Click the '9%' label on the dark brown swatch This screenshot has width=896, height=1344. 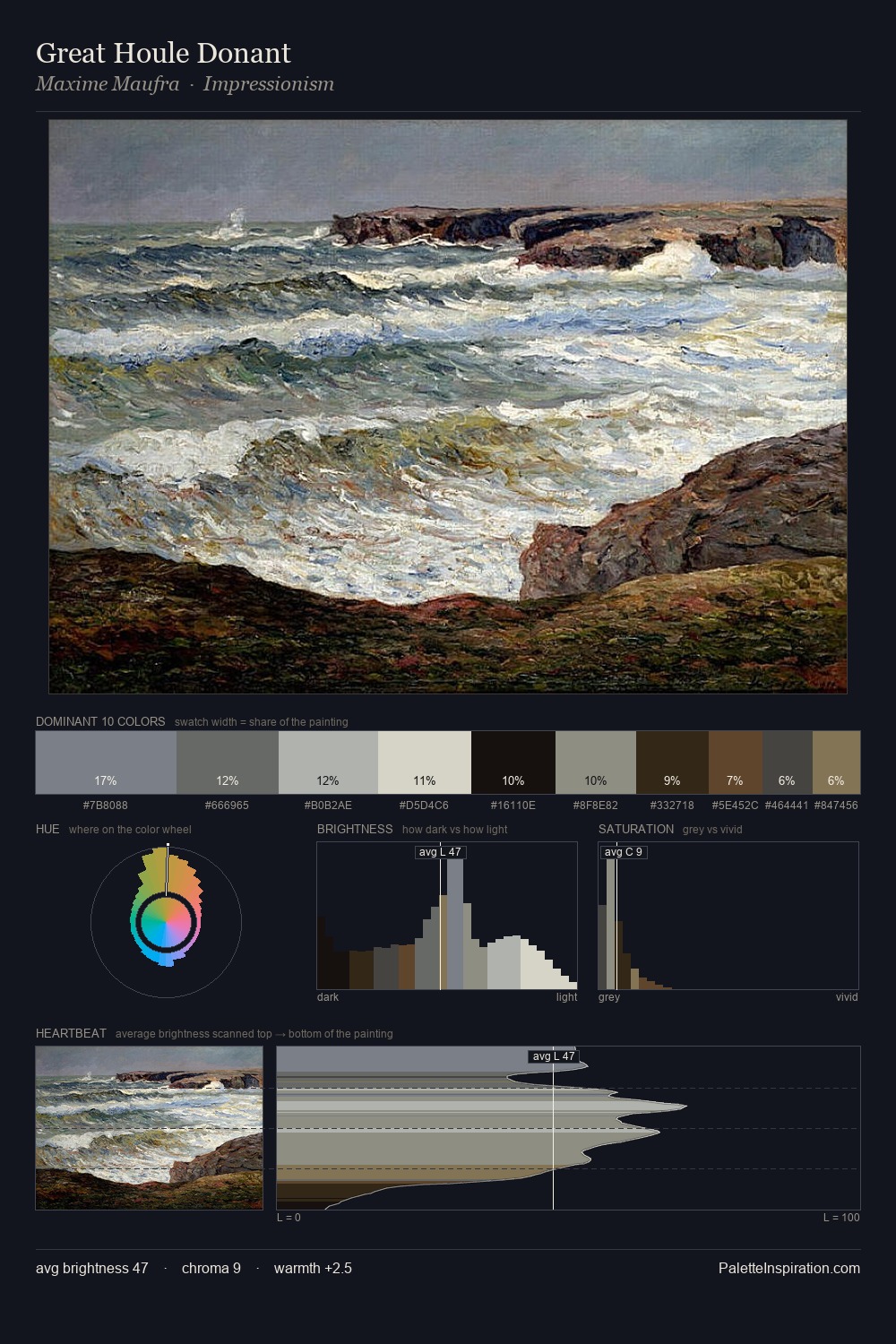tap(672, 780)
